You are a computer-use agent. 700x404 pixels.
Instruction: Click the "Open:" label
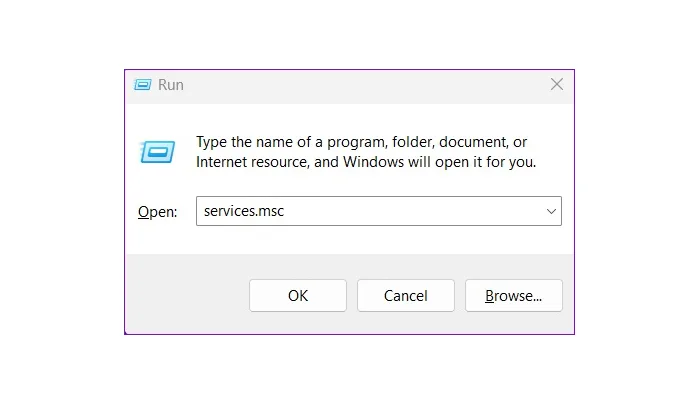(157, 212)
